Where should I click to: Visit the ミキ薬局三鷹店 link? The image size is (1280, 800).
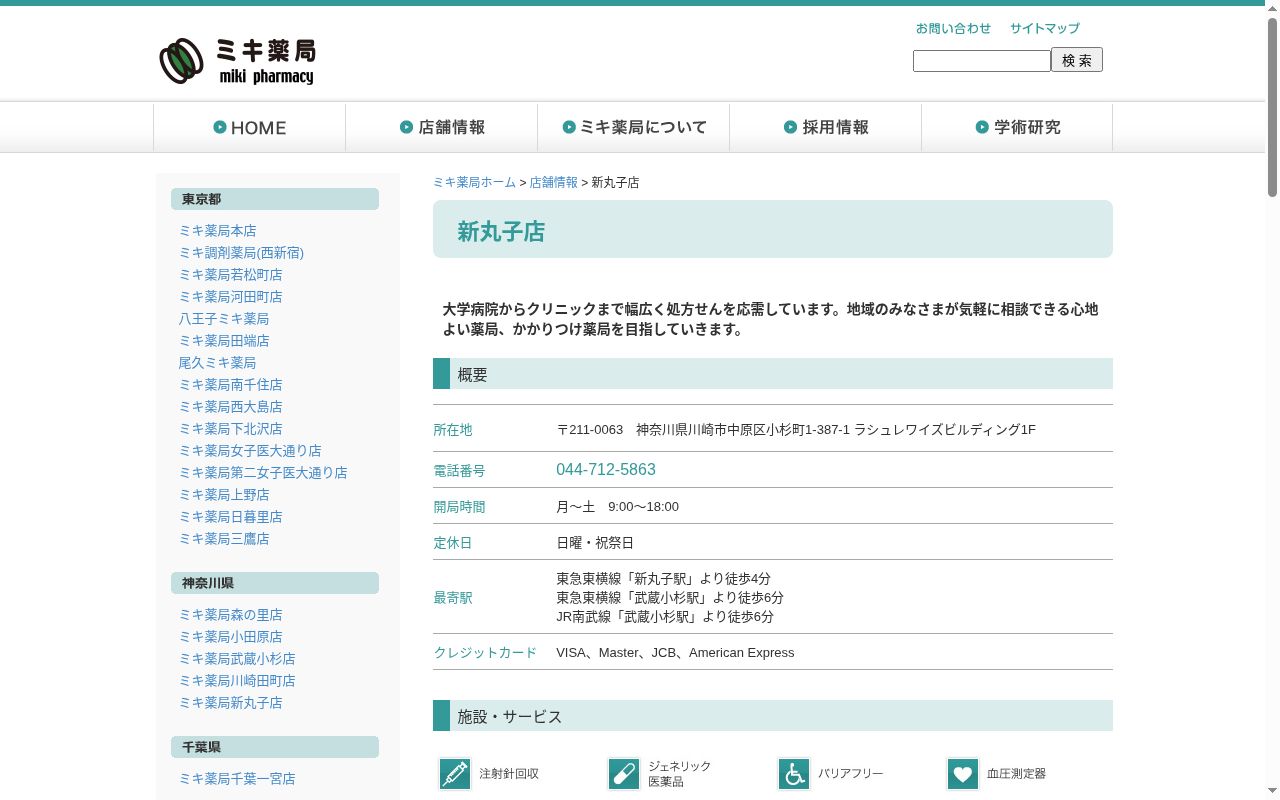224,539
